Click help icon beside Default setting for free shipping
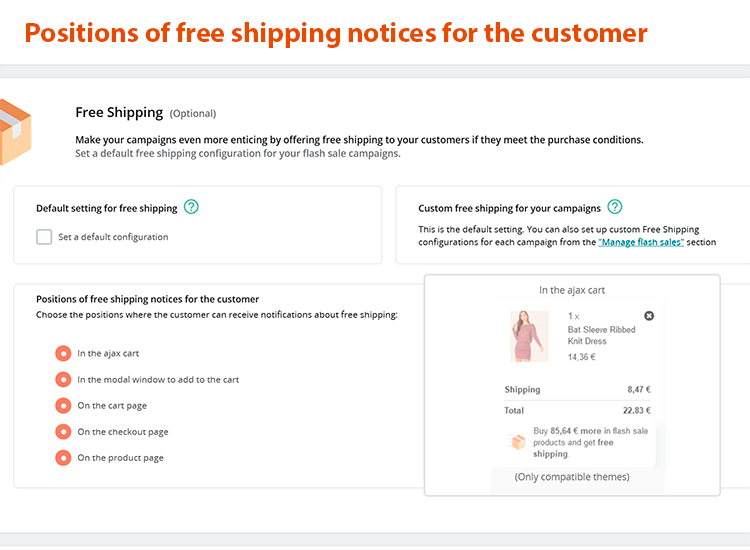The height and width of the screenshot is (550, 750). point(191,208)
